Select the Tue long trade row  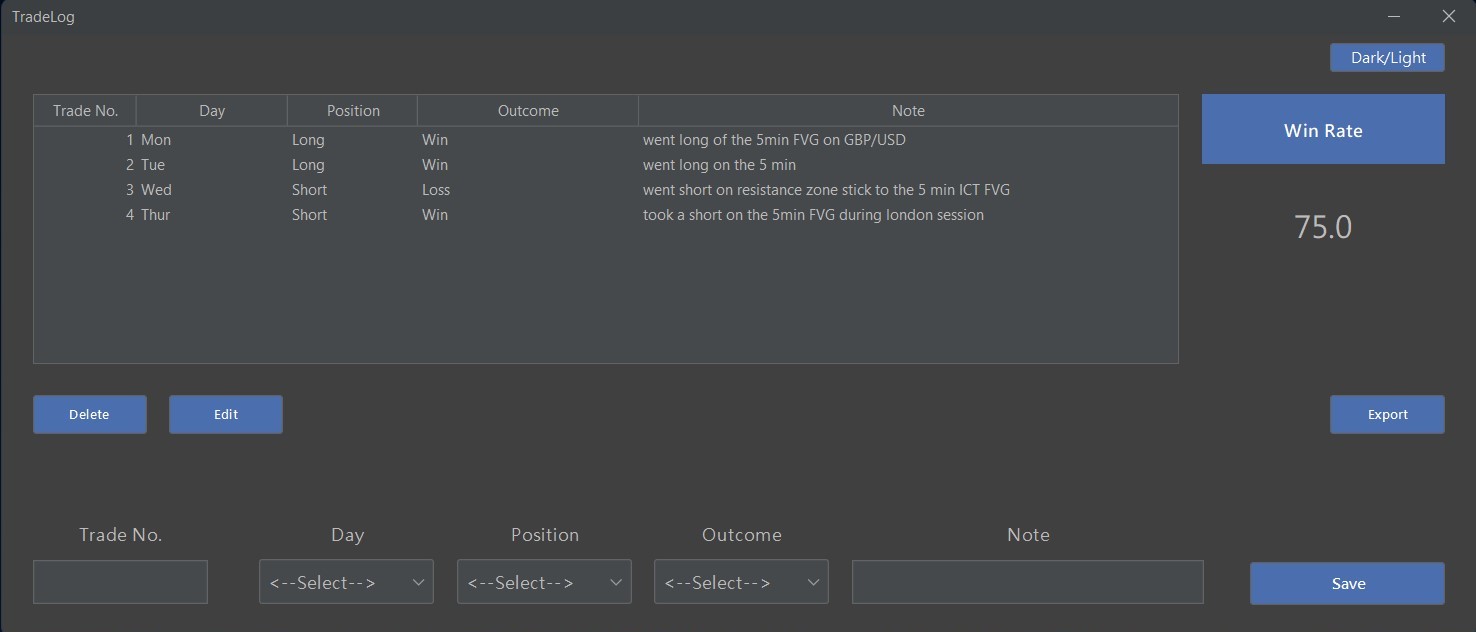(606, 165)
